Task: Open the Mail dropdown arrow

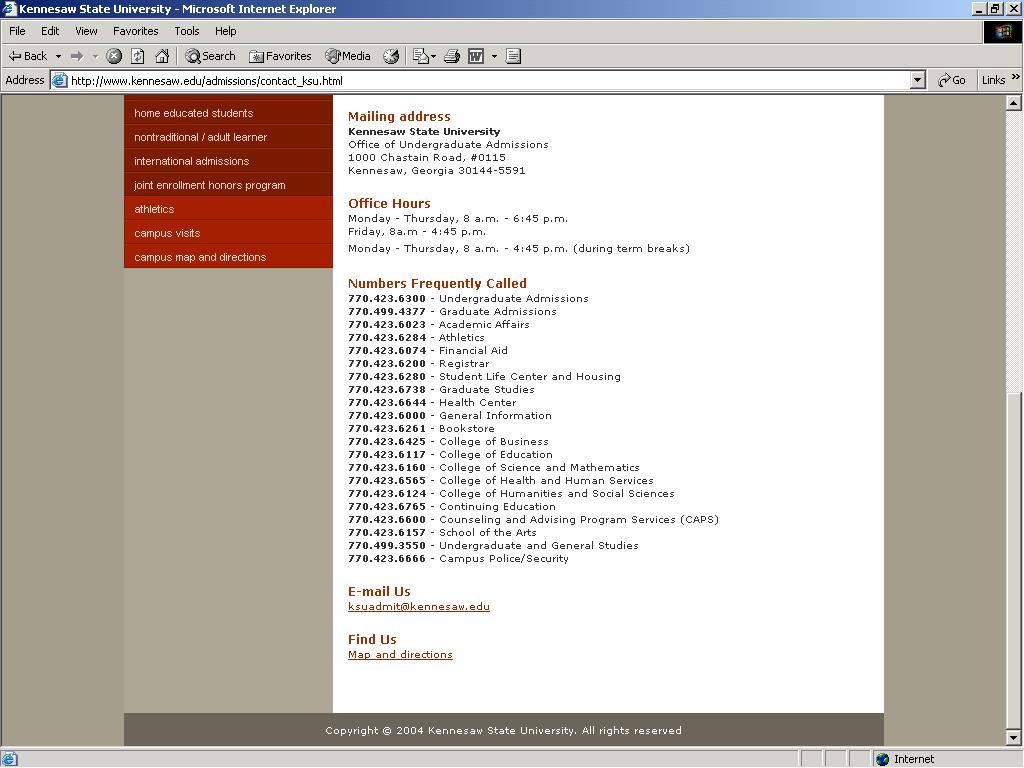Action: pyautogui.click(x=434, y=56)
